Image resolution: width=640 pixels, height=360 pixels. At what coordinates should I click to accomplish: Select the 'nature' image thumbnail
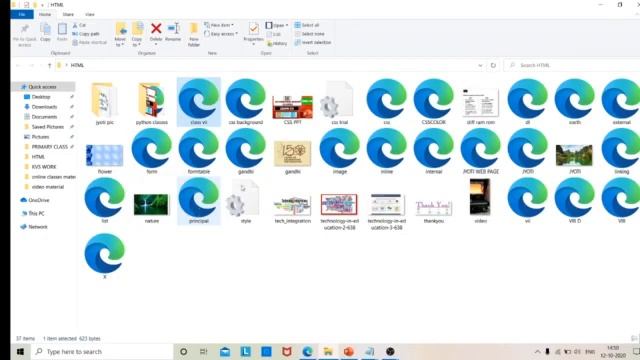(151, 206)
